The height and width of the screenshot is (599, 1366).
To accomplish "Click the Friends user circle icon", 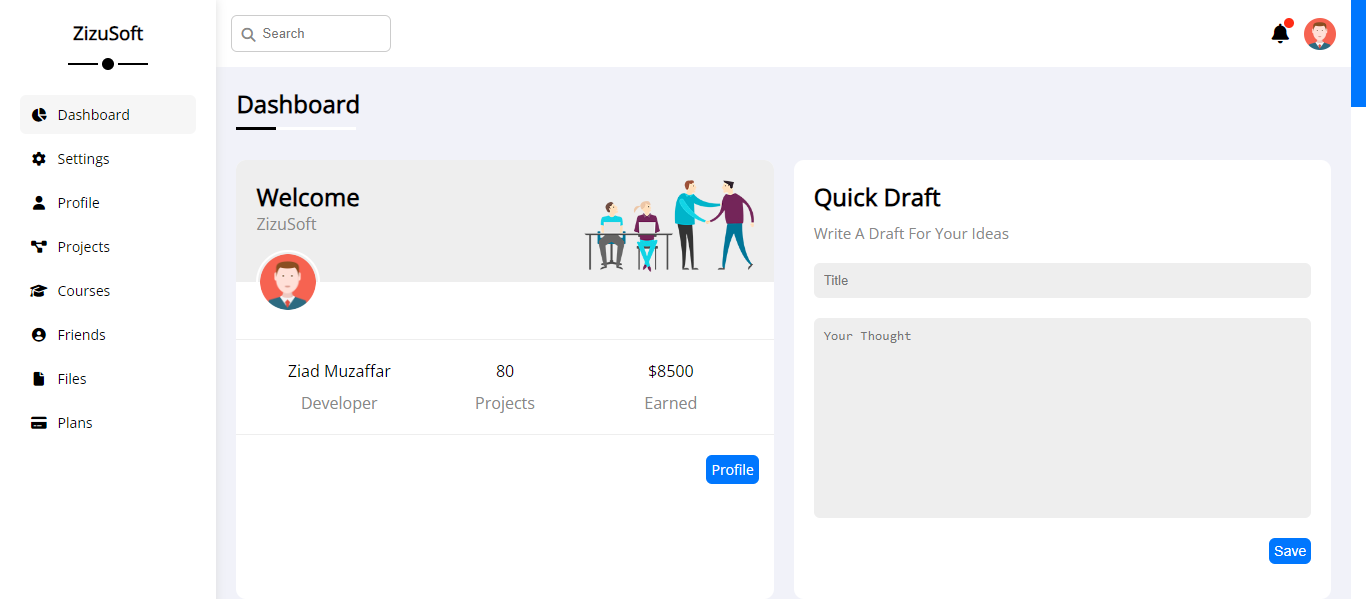I will 39,335.
